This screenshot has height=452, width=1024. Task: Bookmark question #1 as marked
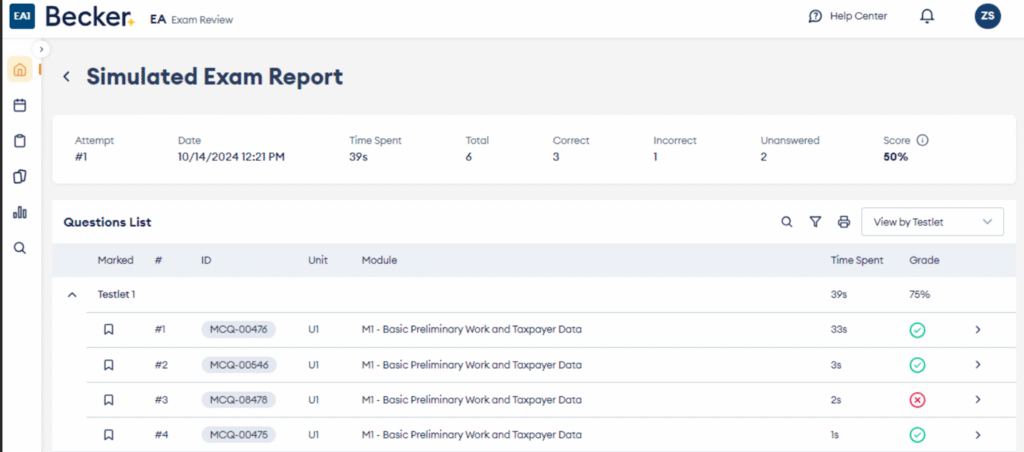point(109,330)
